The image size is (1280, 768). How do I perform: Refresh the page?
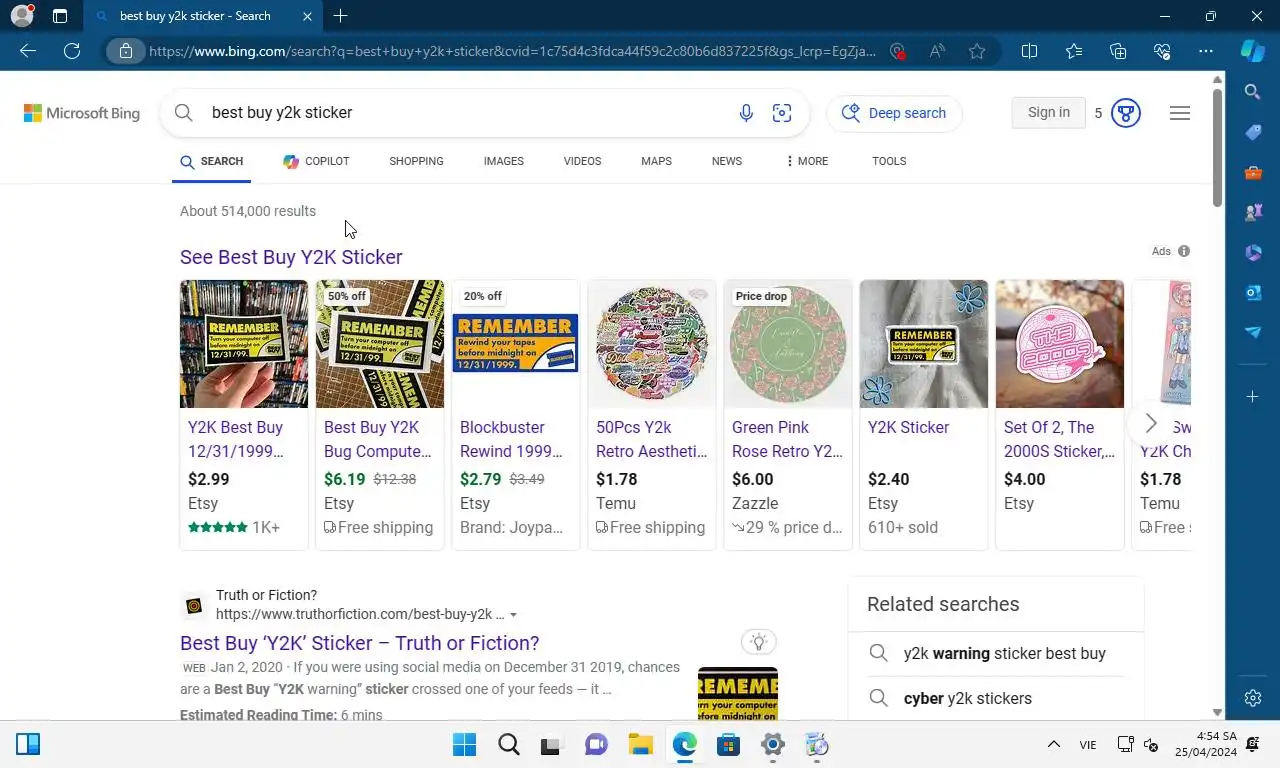tap(72, 51)
